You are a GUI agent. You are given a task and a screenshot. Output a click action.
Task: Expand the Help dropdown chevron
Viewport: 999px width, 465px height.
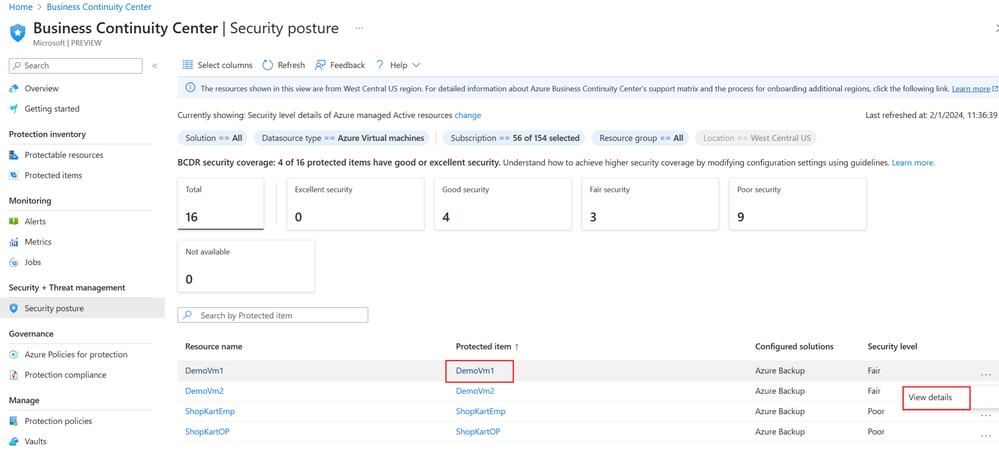click(x=416, y=65)
